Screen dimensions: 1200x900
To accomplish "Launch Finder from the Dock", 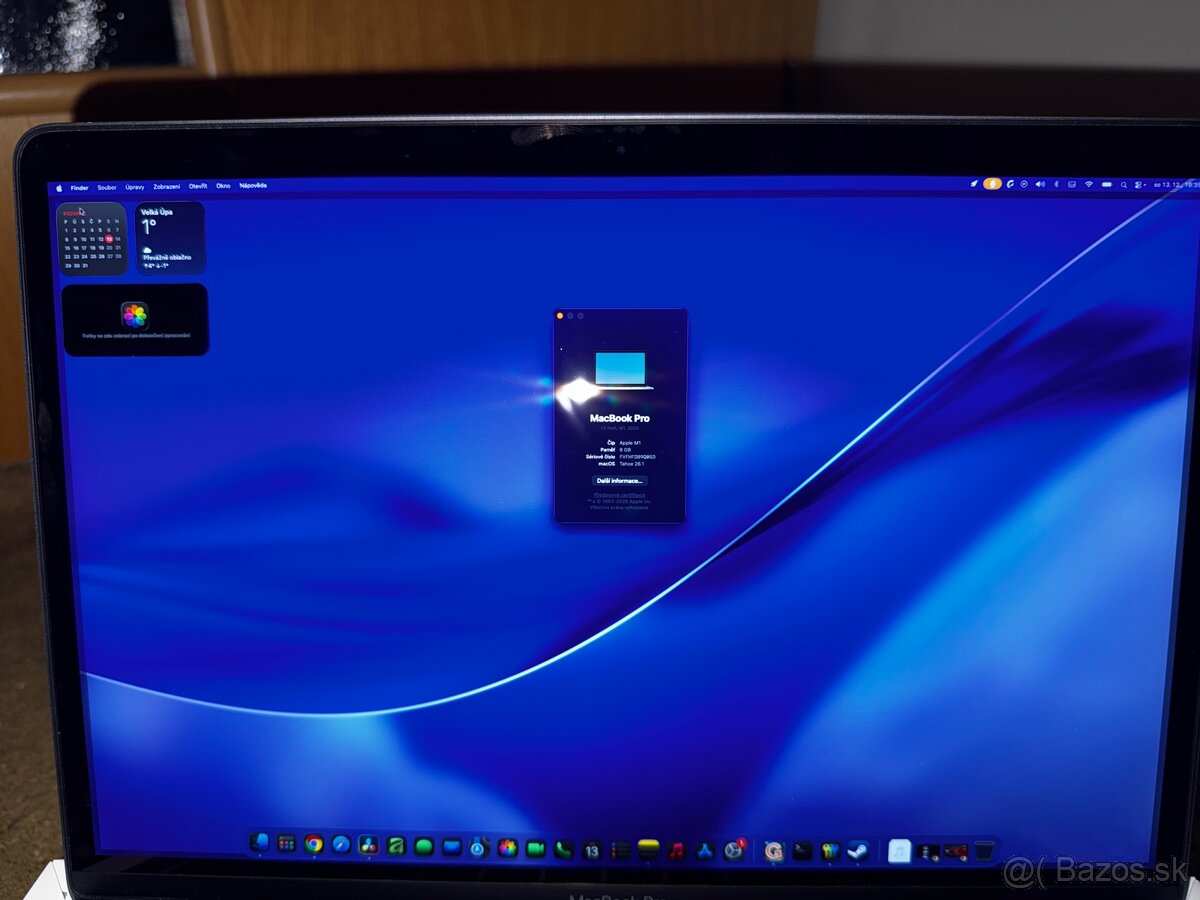I will pos(260,843).
